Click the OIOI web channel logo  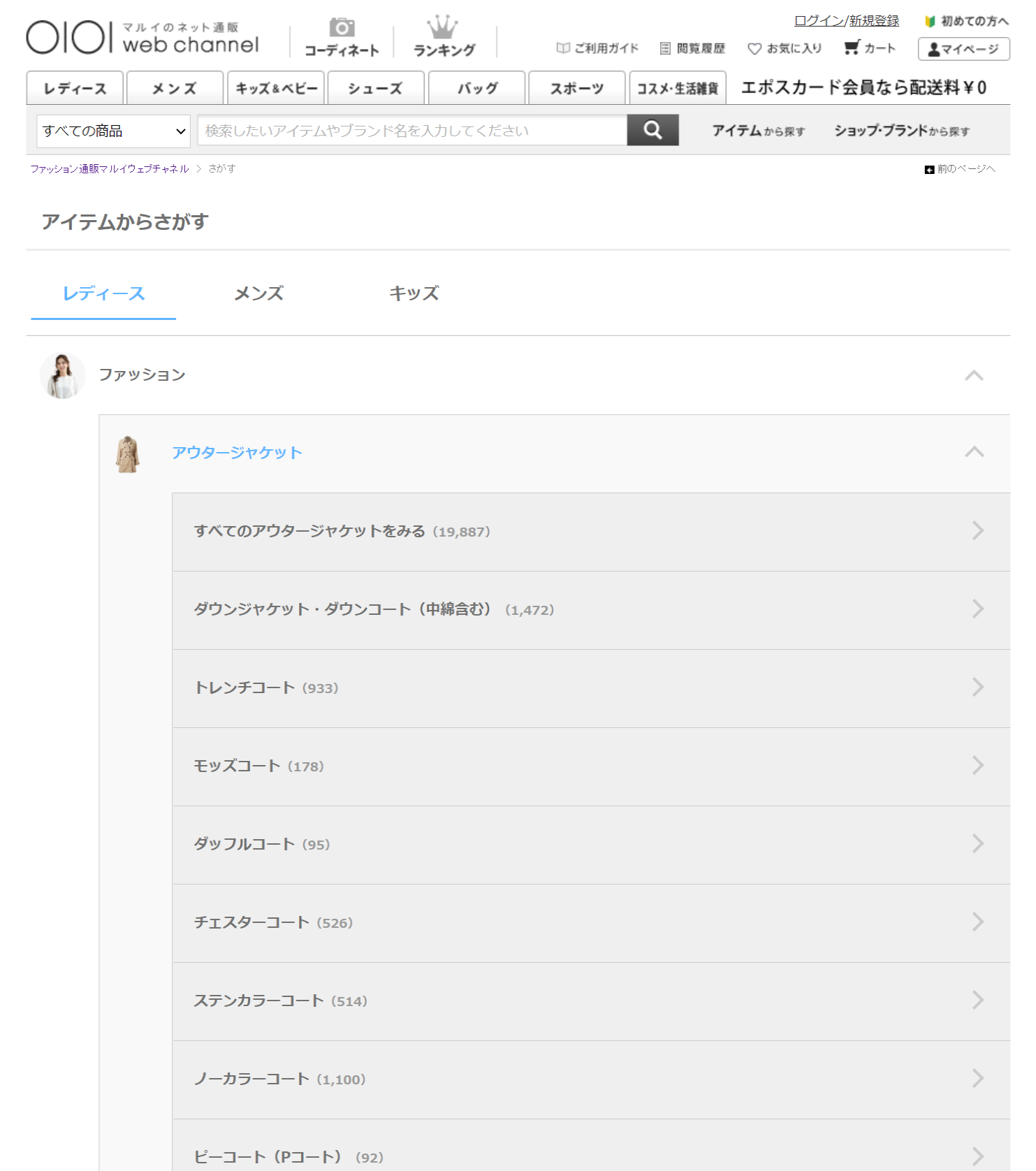(x=143, y=37)
